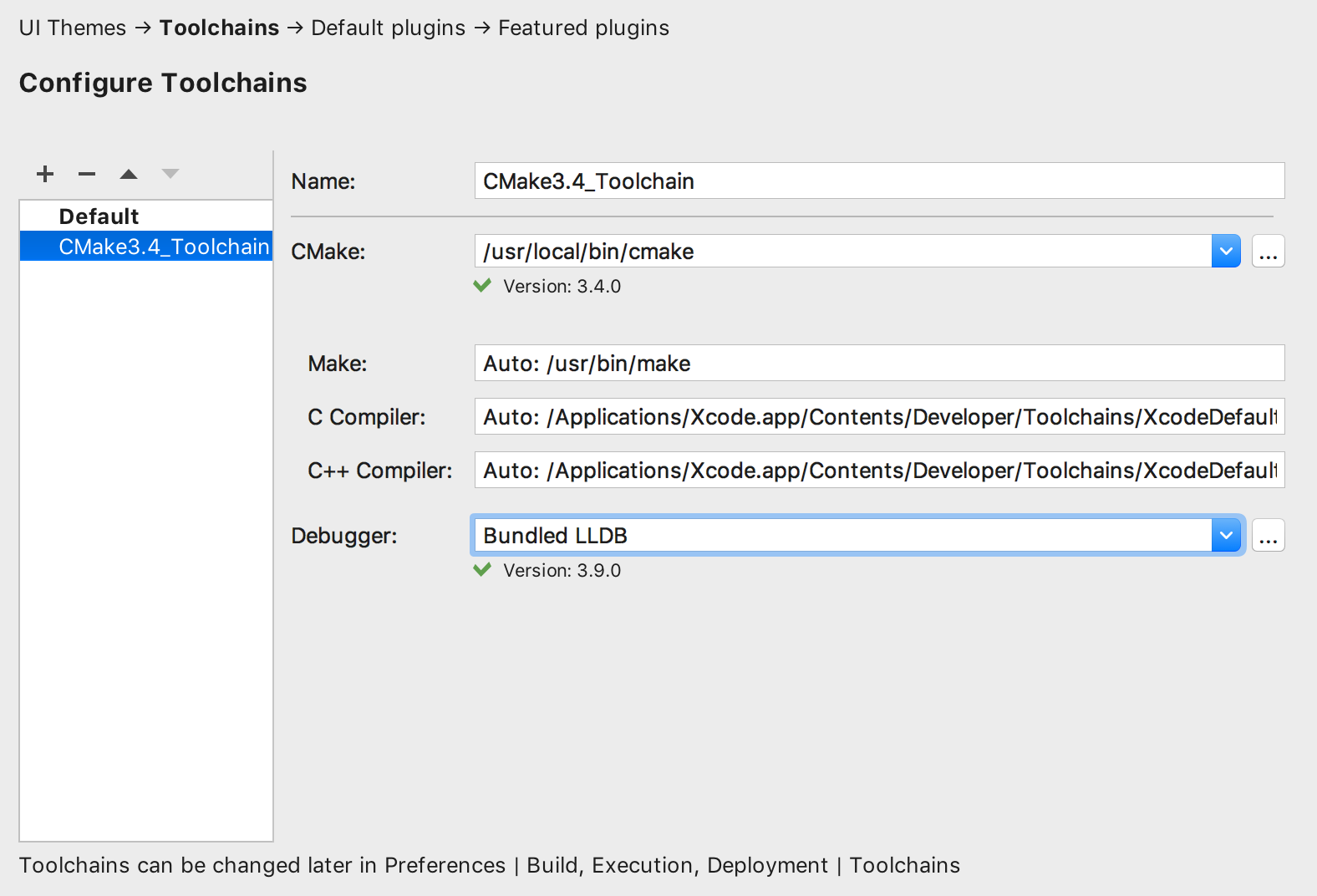Click debugger version 3.9.0 green checkmark
The image size is (1317, 896).
click(482, 570)
